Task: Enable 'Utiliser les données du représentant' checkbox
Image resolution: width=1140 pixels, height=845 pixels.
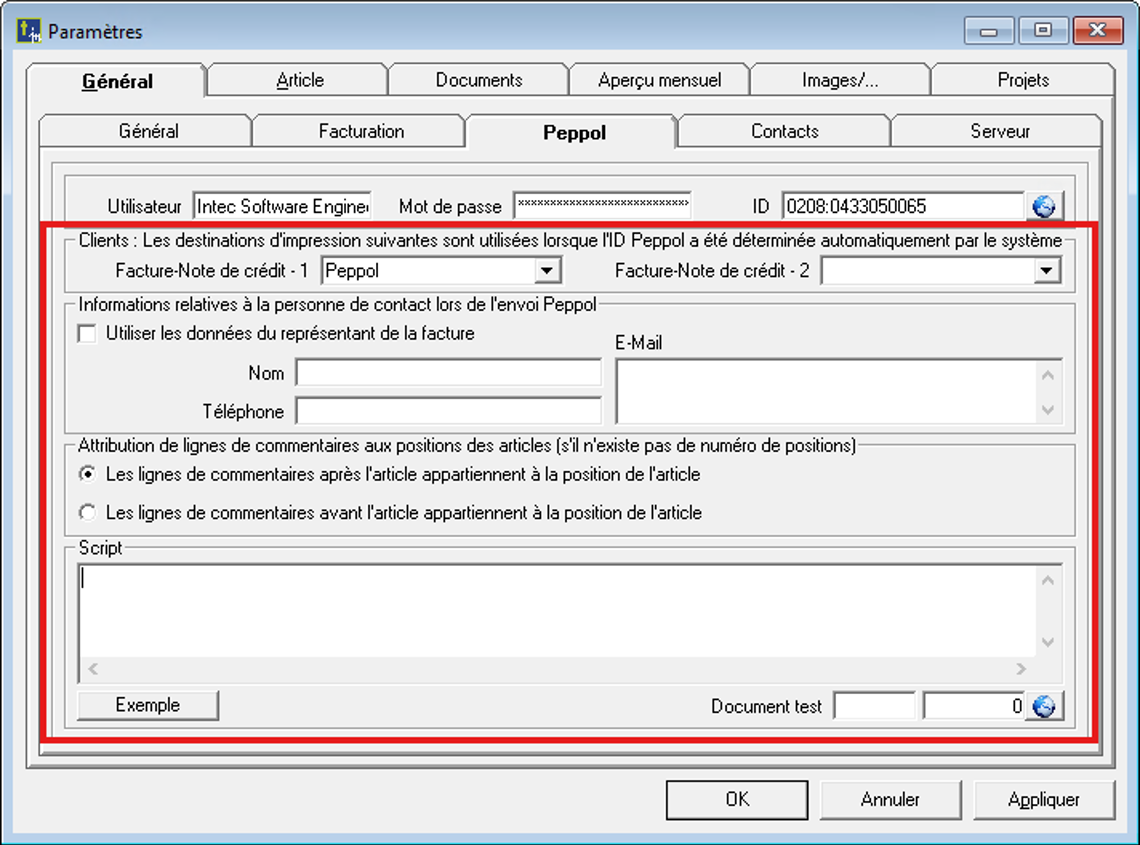Action: click(87, 335)
